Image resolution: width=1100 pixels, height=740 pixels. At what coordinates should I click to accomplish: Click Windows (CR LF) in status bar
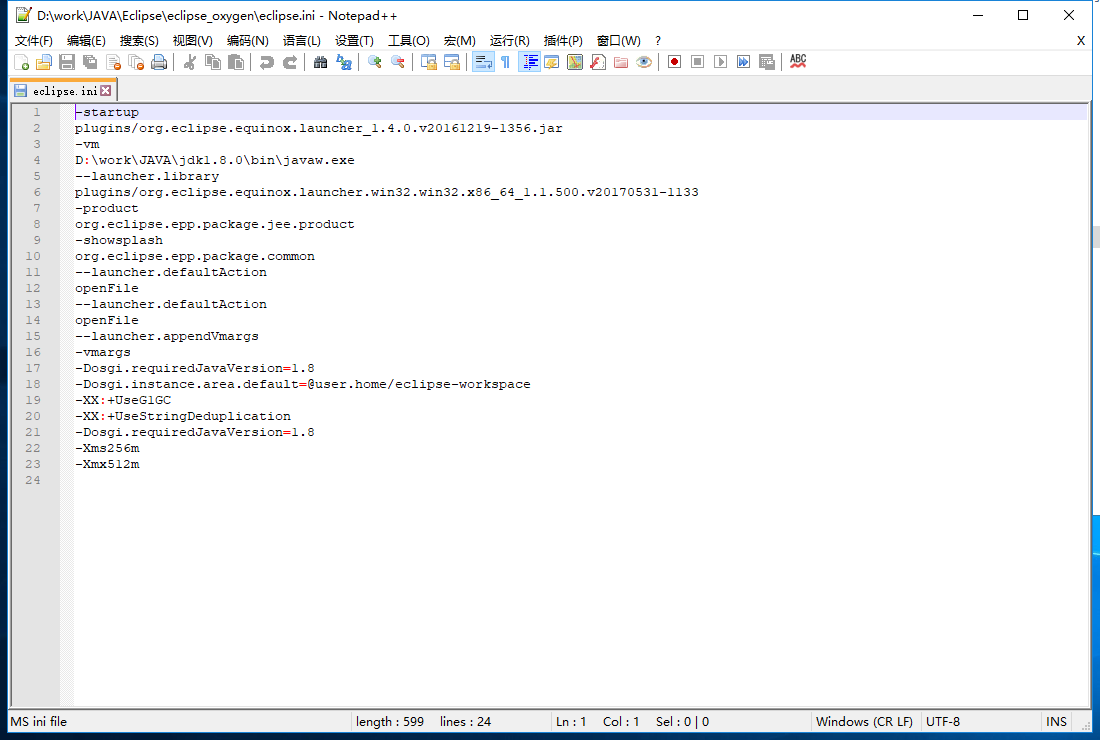coord(864,721)
